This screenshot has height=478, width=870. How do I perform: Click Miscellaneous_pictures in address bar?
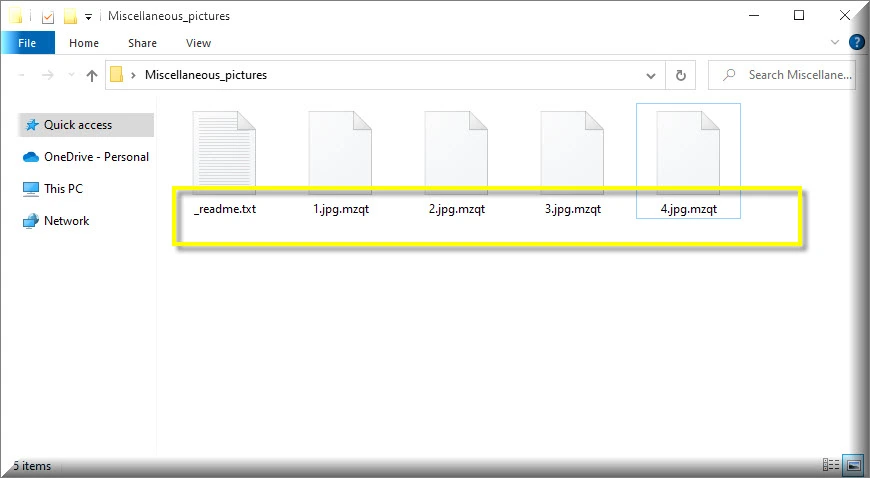pyautogui.click(x=206, y=75)
